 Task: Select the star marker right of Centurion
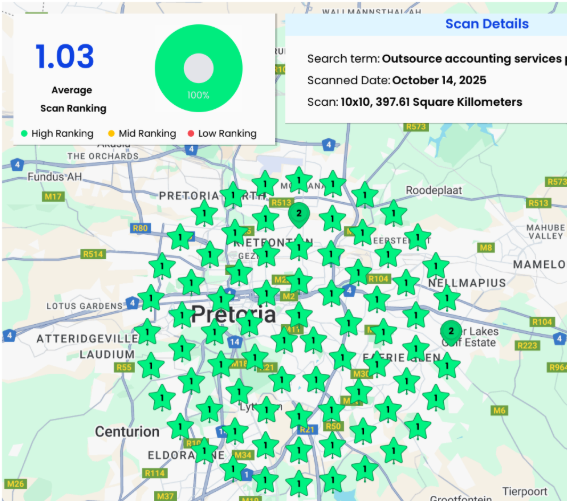[x=180, y=427]
